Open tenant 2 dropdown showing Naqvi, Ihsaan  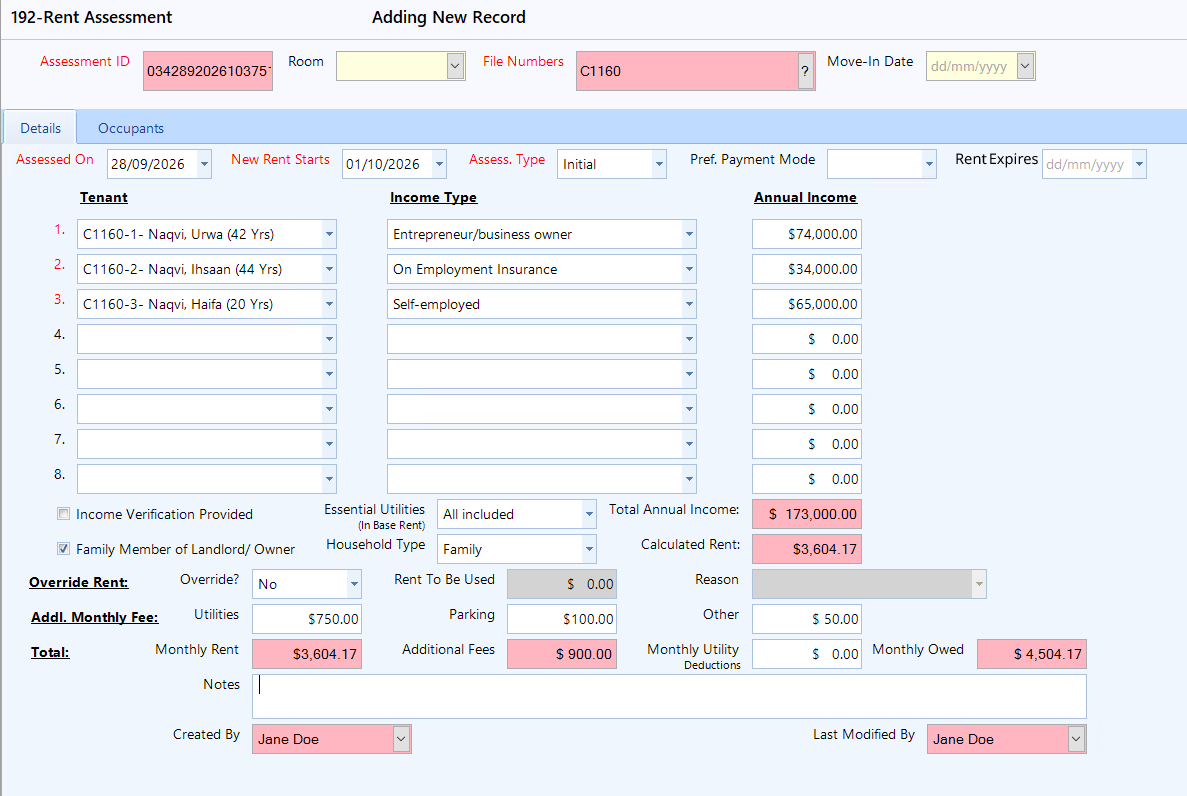coord(329,269)
